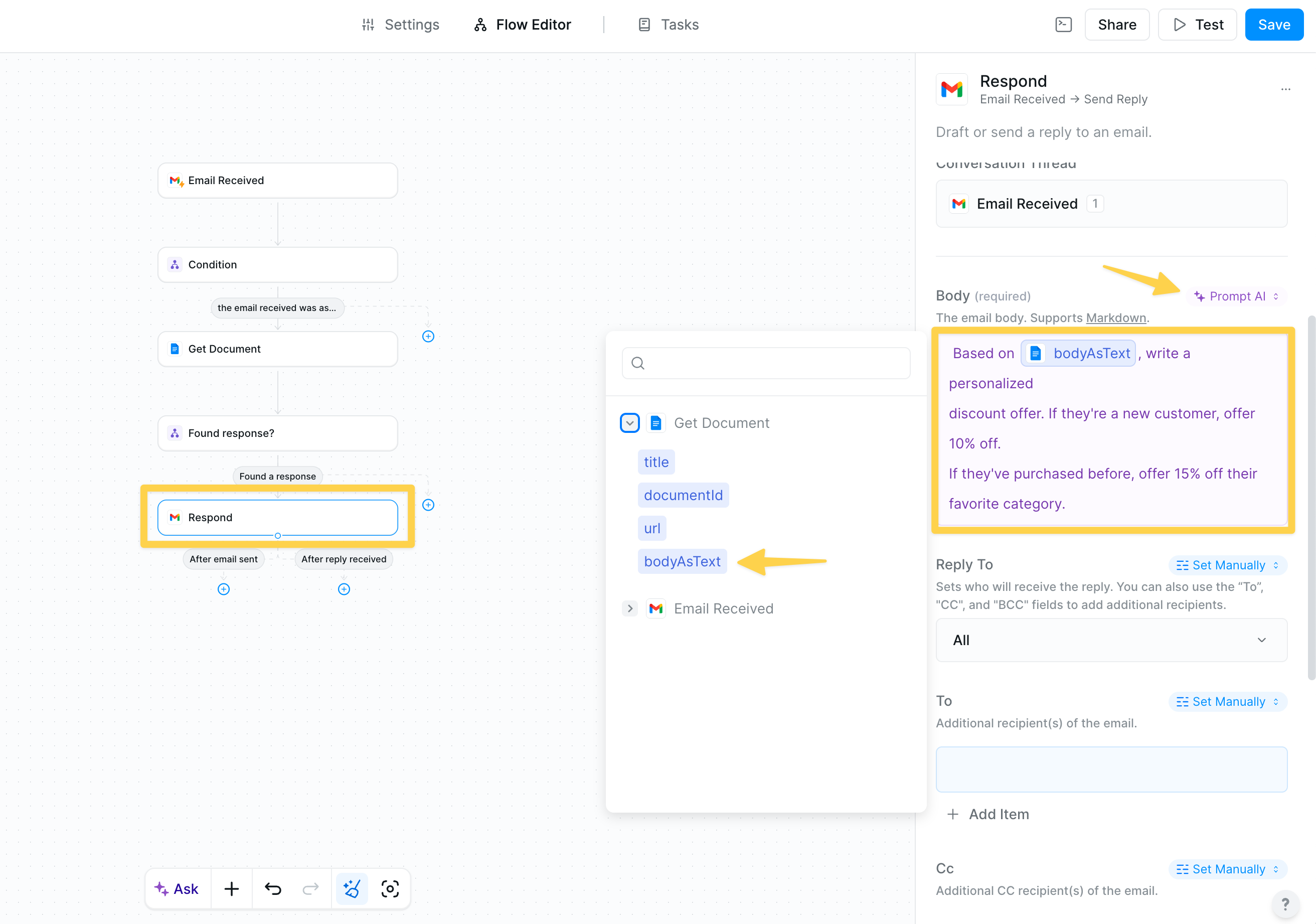
Task: Click the magic cleanup layout icon
Action: 352,888
